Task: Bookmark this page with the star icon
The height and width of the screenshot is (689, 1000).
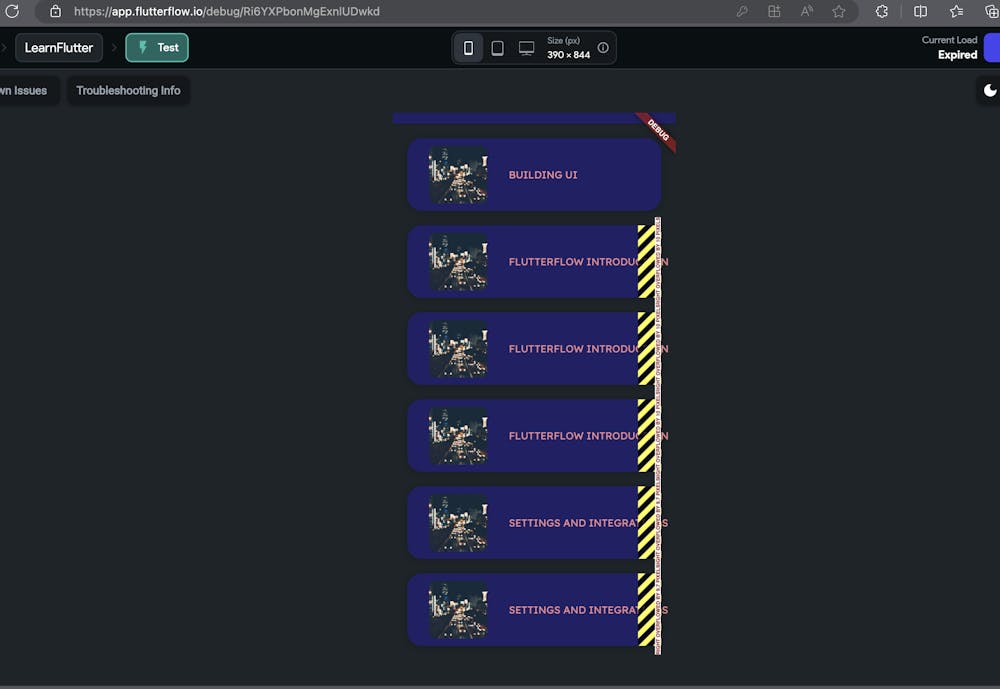Action: (x=839, y=11)
